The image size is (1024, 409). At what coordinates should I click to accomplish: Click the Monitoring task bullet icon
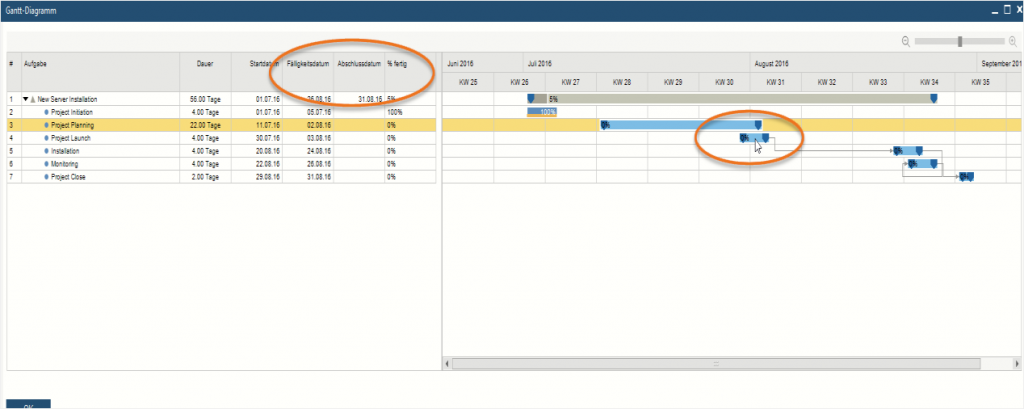coord(46,163)
